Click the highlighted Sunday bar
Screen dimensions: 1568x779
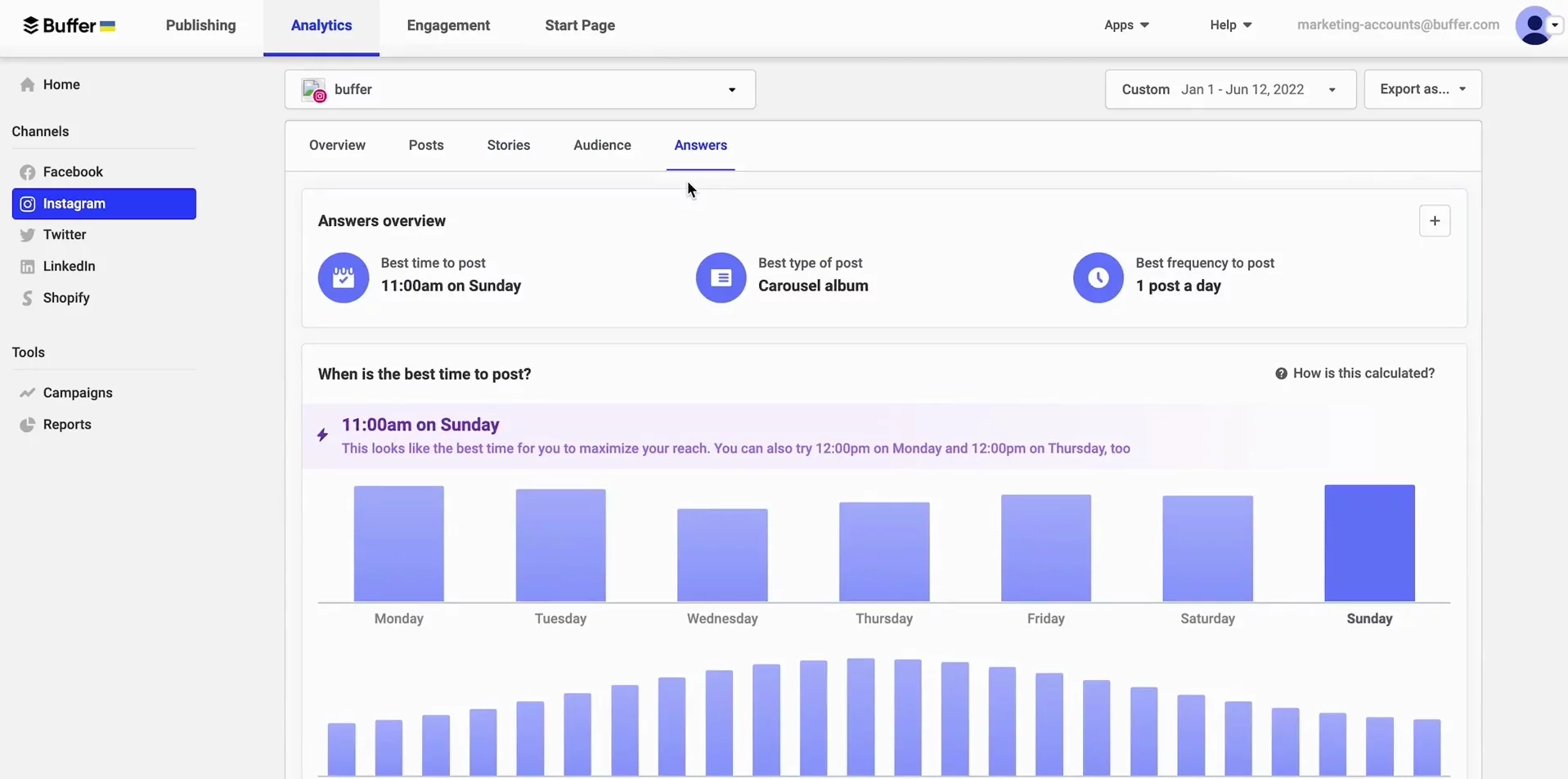tap(1370, 543)
